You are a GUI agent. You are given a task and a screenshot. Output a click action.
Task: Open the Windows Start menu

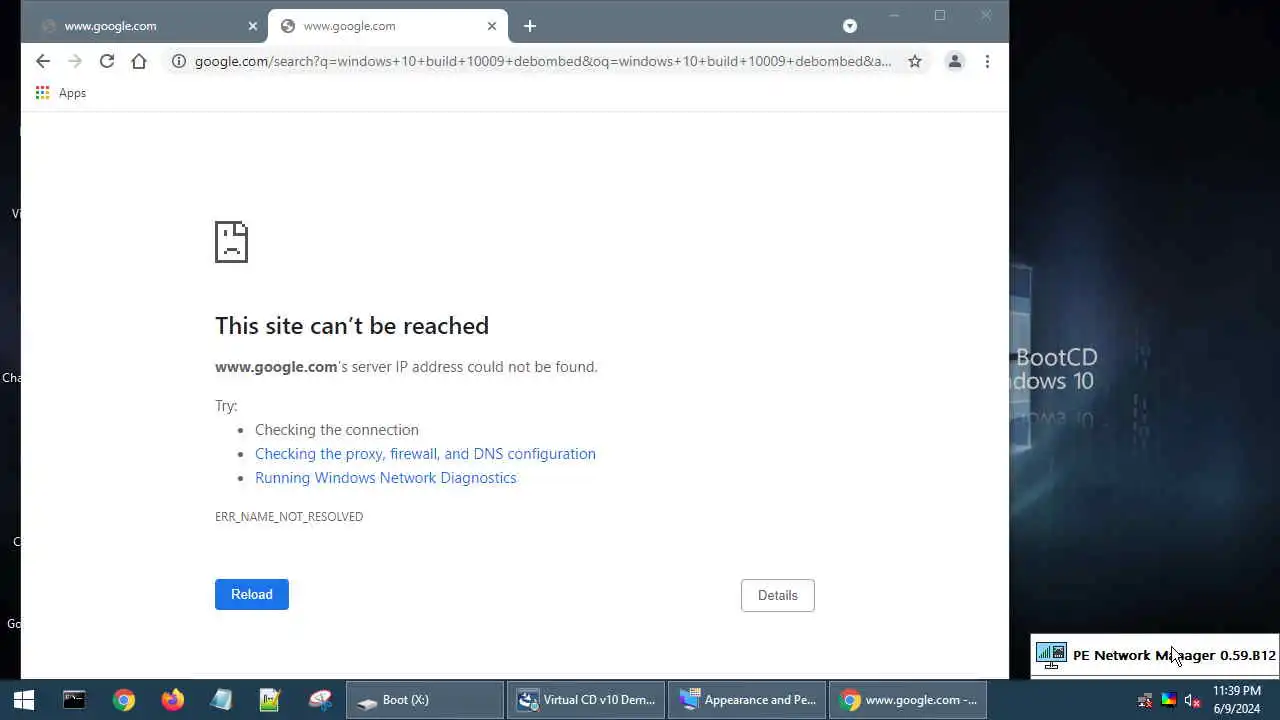click(x=24, y=700)
